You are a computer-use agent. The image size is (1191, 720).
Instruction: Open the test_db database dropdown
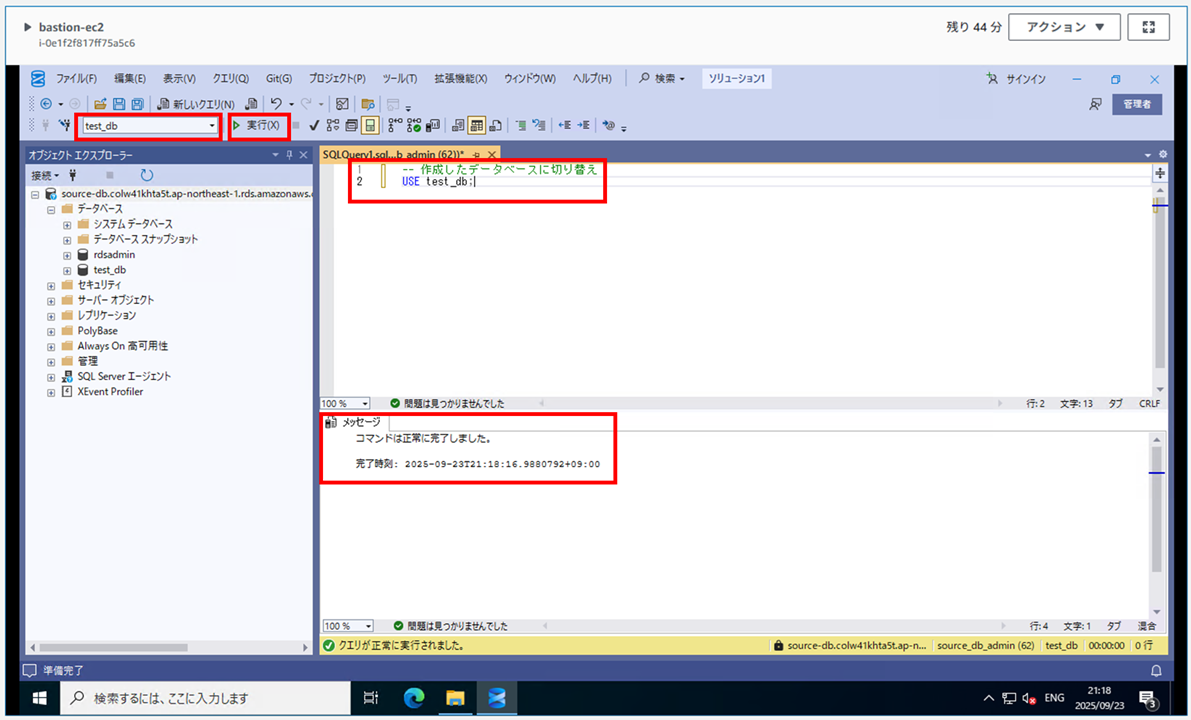click(x=212, y=126)
